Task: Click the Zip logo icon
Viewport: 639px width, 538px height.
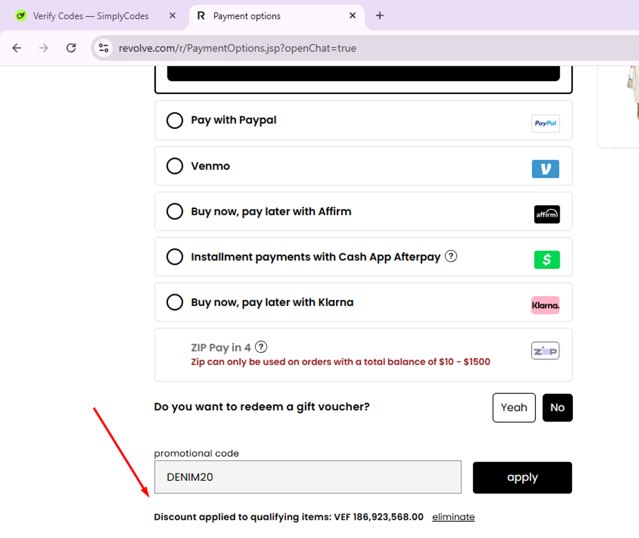Action: pyautogui.click(x=545, y=351)
